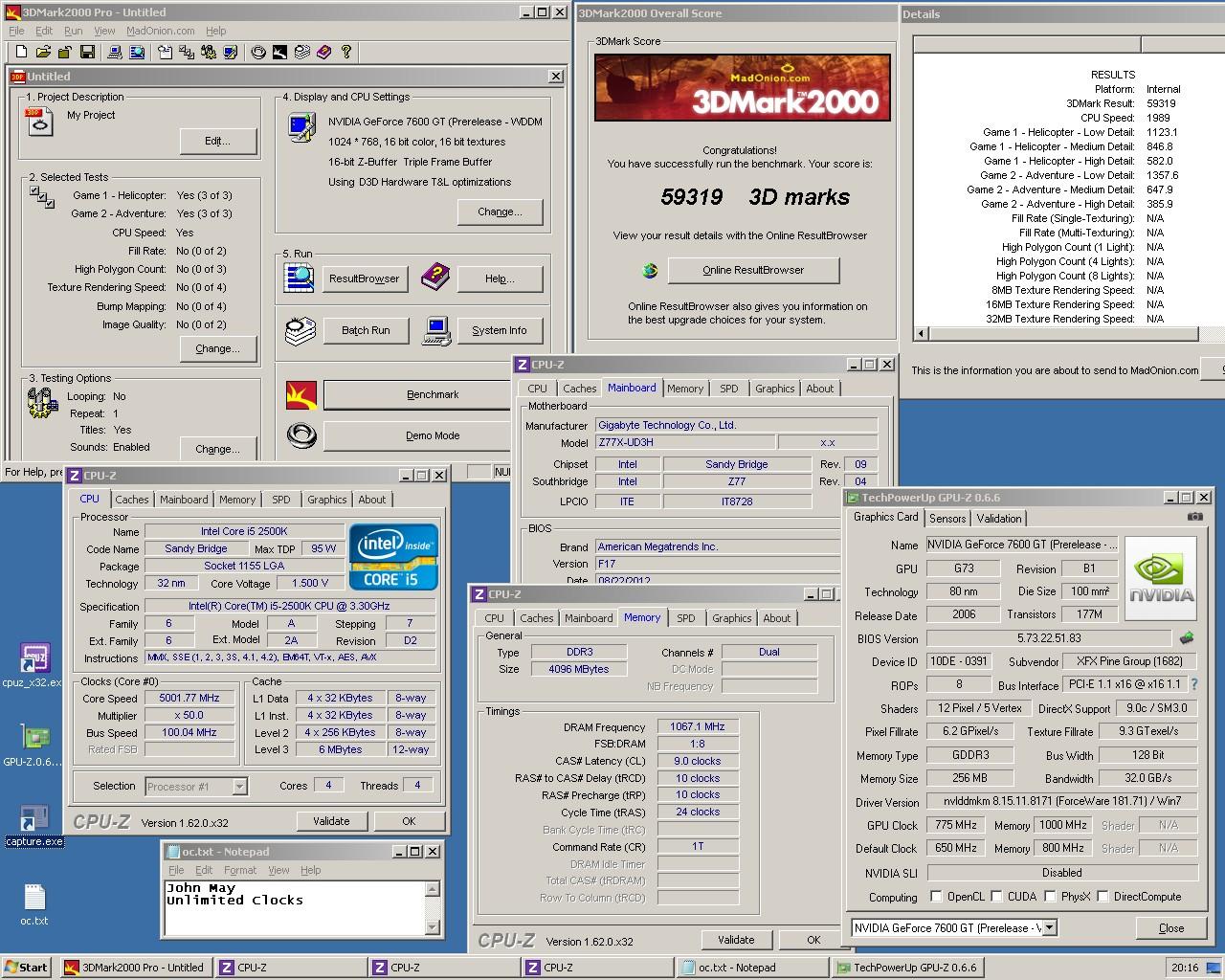
Task: Click the NVIDIA logo in GPU-Z
Action: click(1161, 578)
